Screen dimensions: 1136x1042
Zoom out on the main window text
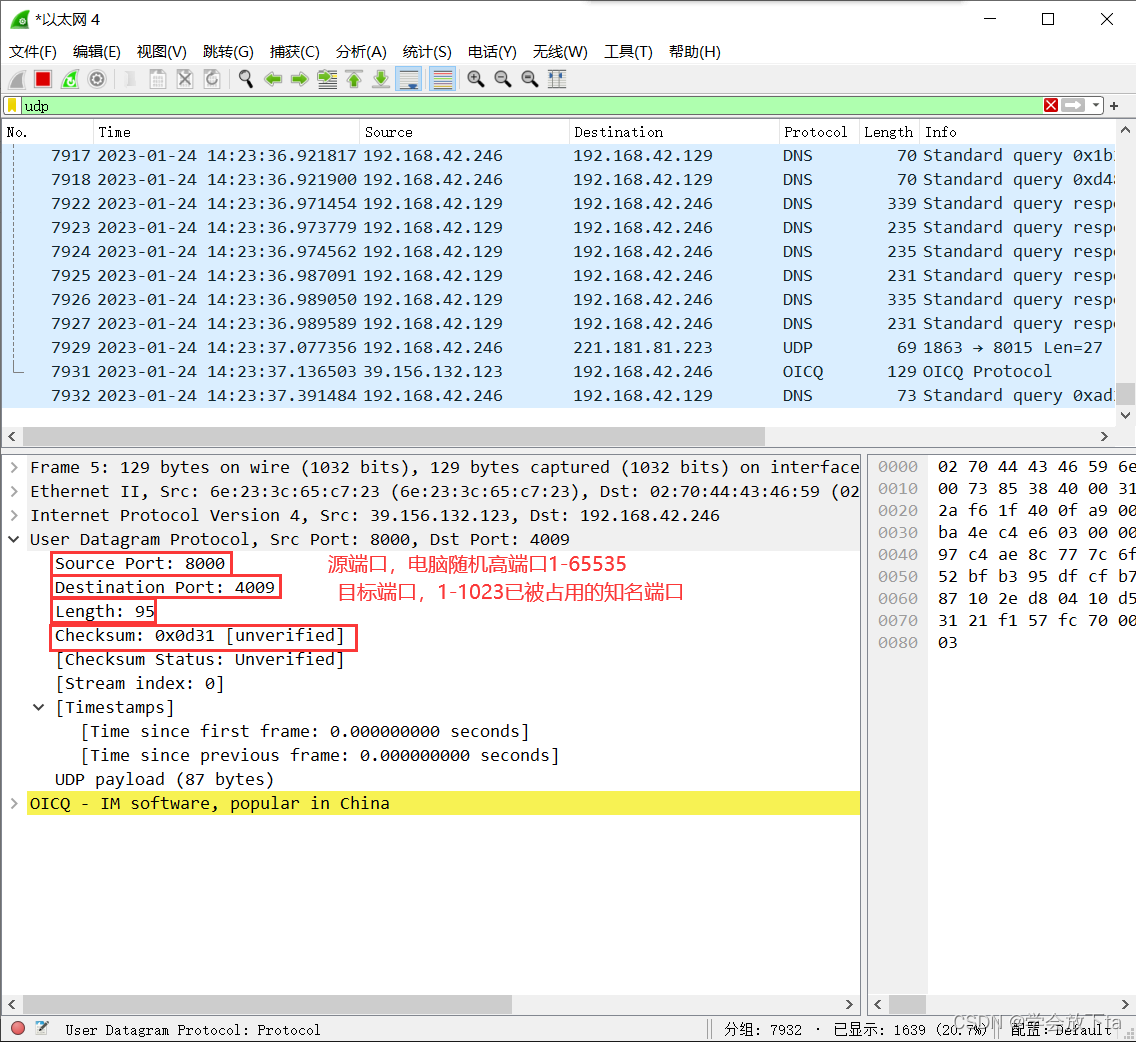[503, 79]
